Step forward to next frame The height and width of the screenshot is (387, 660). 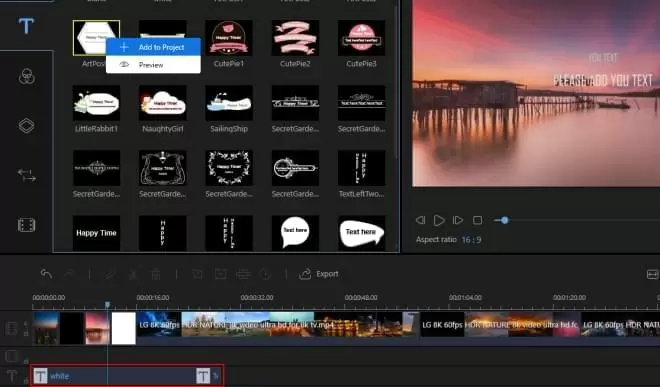click(458, 220)
